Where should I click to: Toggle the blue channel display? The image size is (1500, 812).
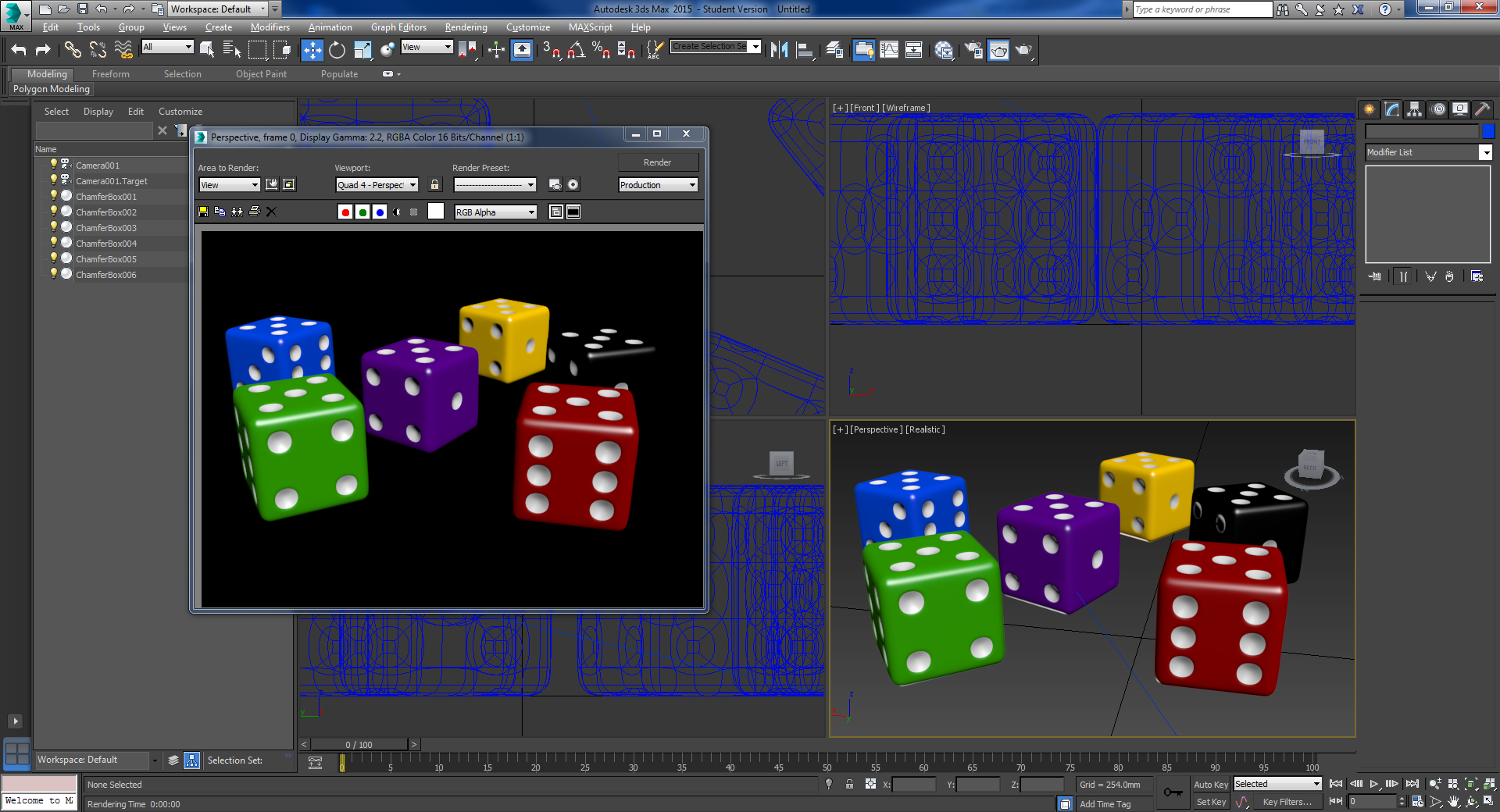click(380, 212)
